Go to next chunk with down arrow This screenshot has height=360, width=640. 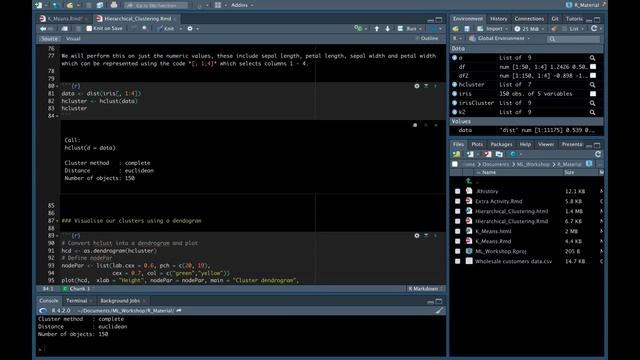387,29
